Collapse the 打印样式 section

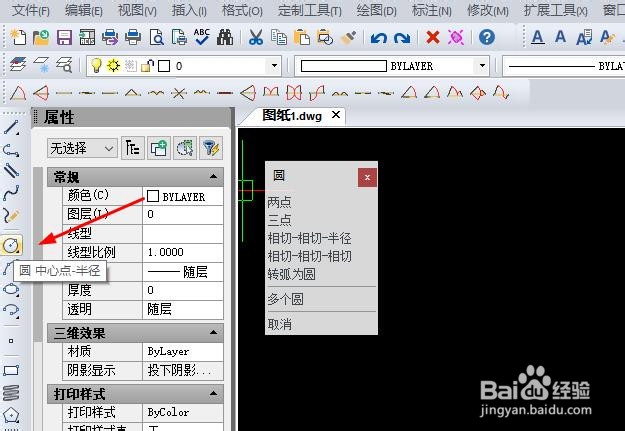coord(213,393)
